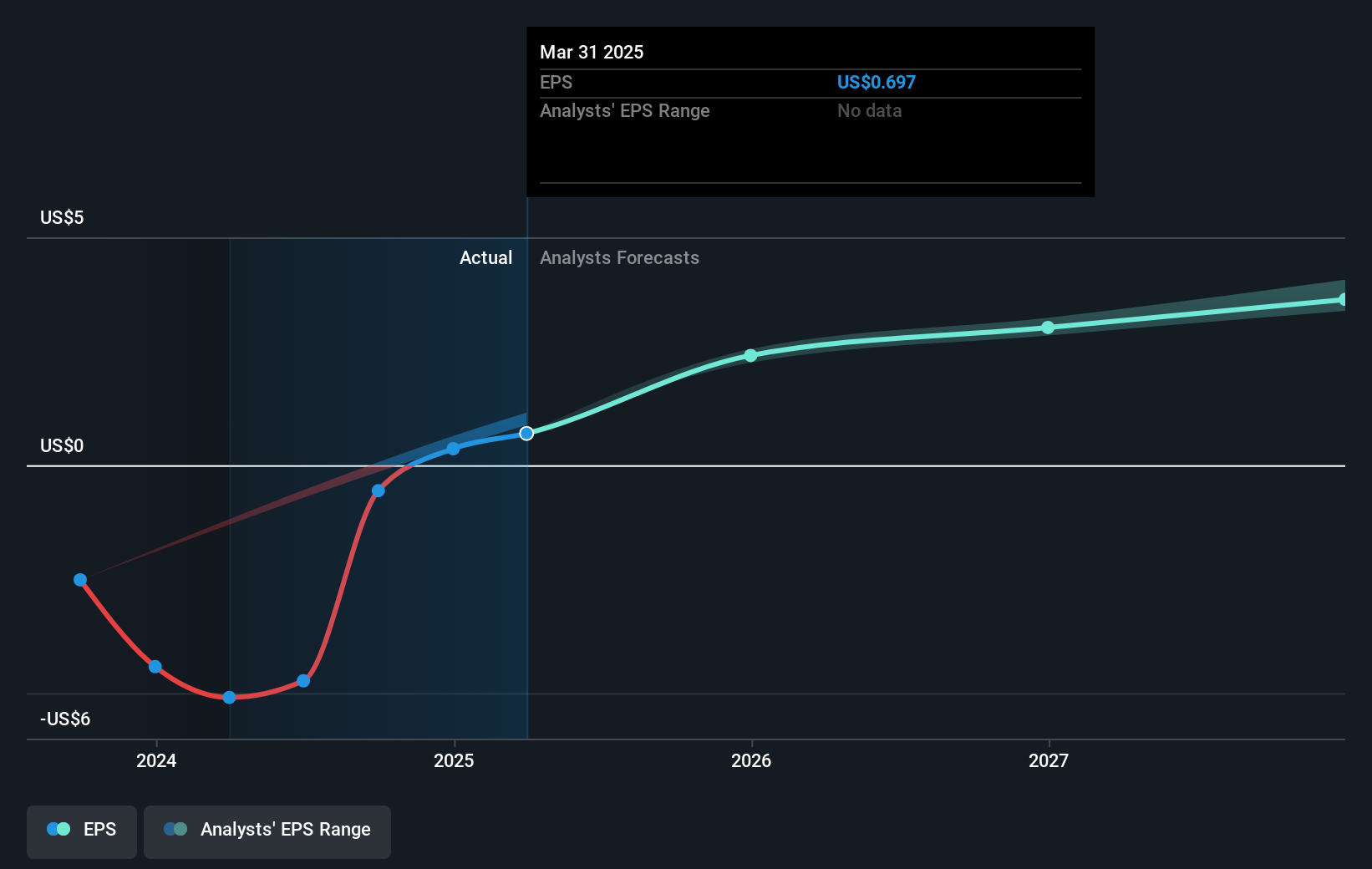The height and width of the screenshot is (869, 1372).
Task: Click the 2027 x-axis label
Action: pyautogui.click(x=1049, y=760)
